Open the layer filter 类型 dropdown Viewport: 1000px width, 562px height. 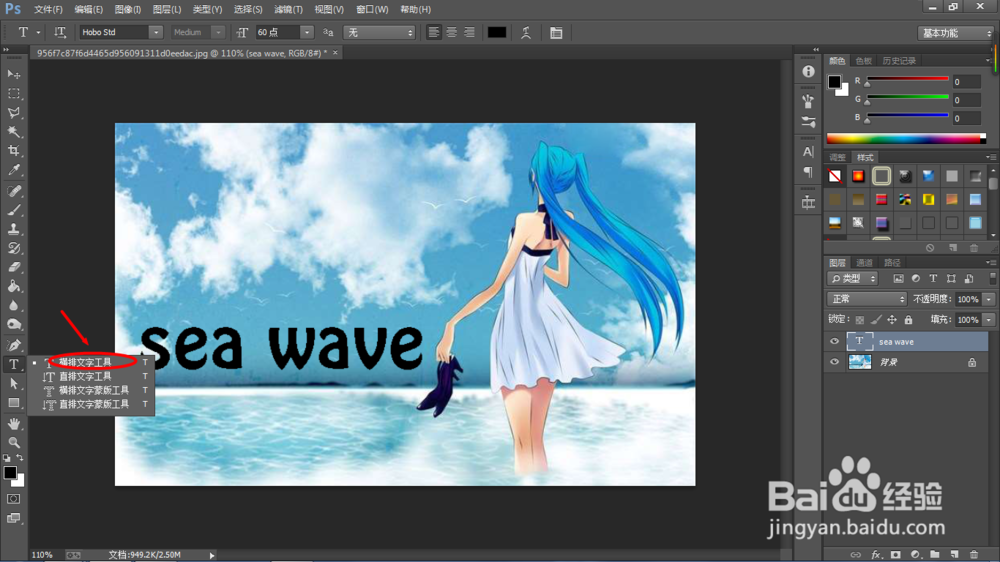click(x=853, y=279)
